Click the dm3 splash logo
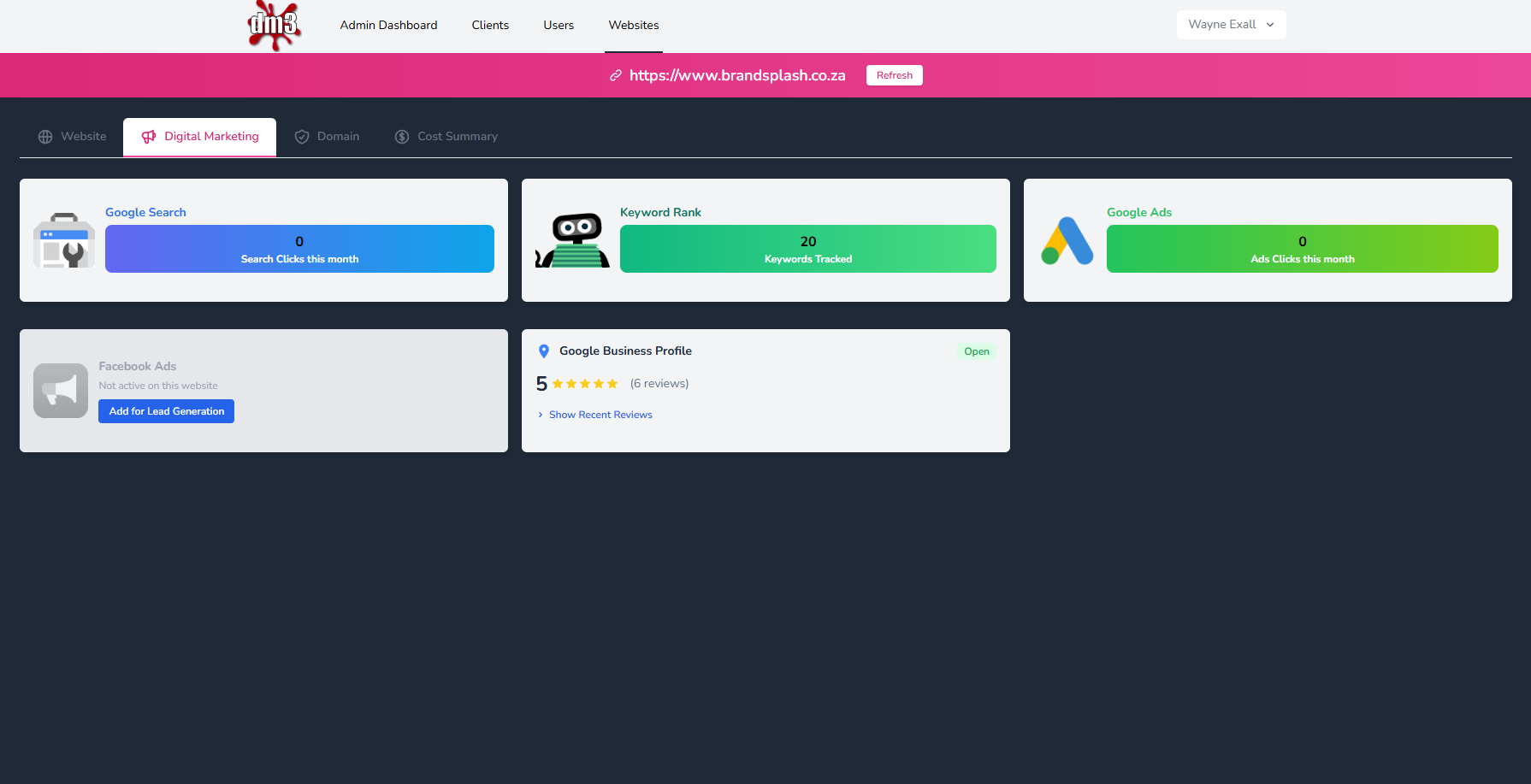Image resolution: width=1531 pixels, height=784 pixels. click(274, 26)
